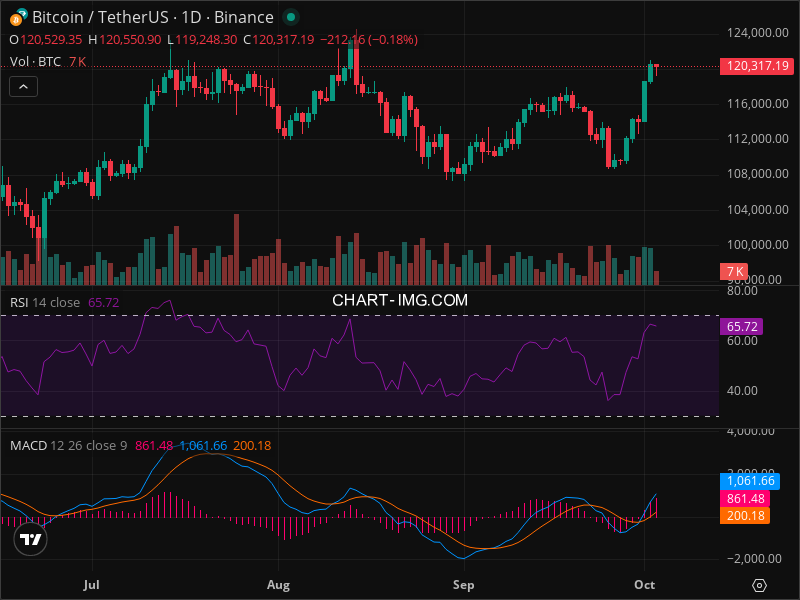Click the red volume 7 K axis badge
Screen dimensions: 800x600
point(735,271)
